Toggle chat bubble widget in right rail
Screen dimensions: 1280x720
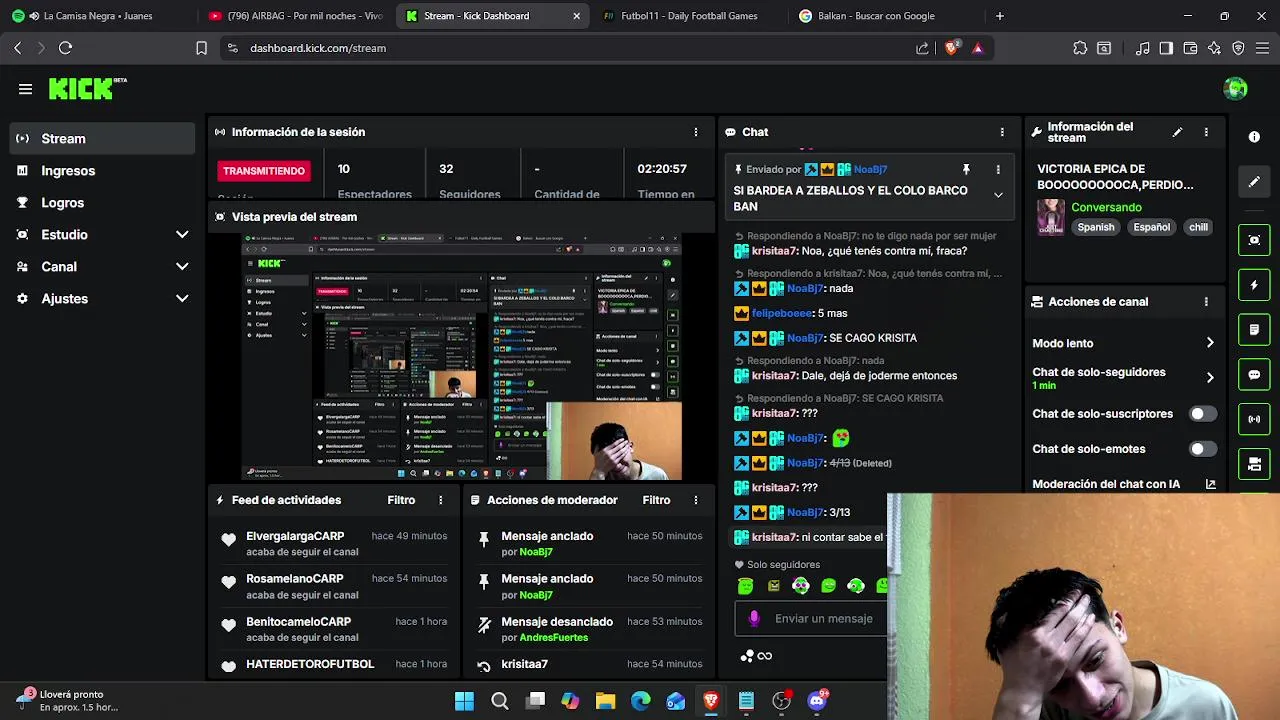click(x=1254, y=374)
